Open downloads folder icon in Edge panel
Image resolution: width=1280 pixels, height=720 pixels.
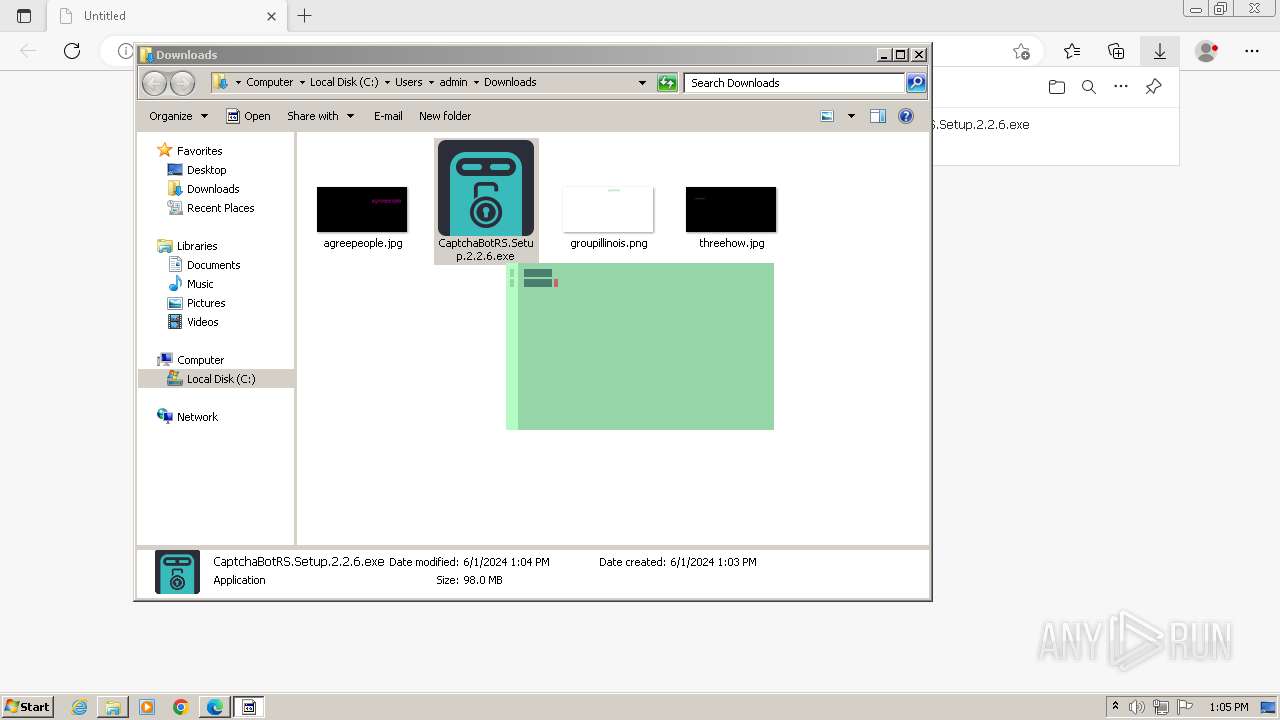[x=1057, y=87]
